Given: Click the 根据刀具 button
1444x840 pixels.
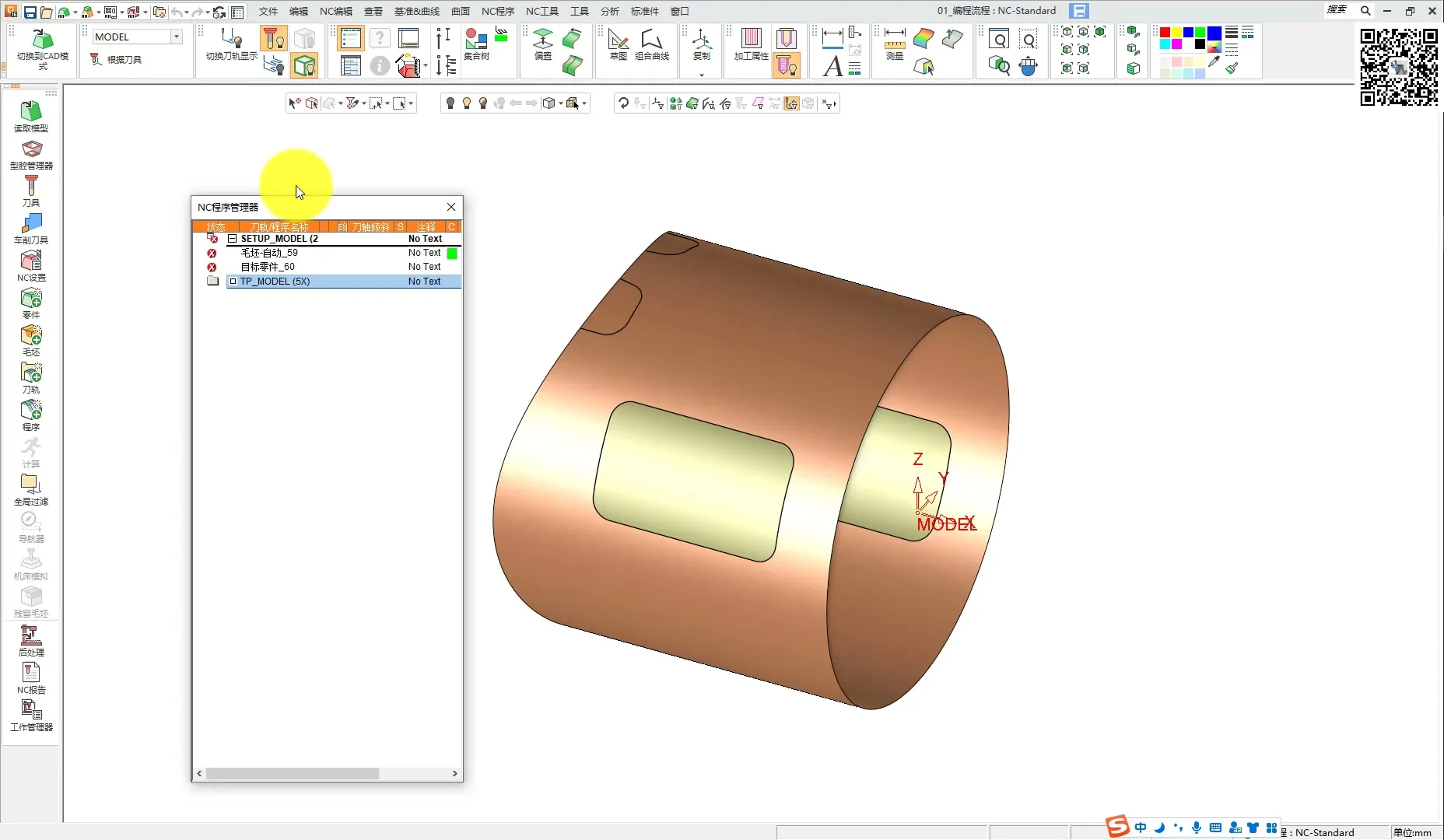Looking at the screenshot, I should pos(116,60).
